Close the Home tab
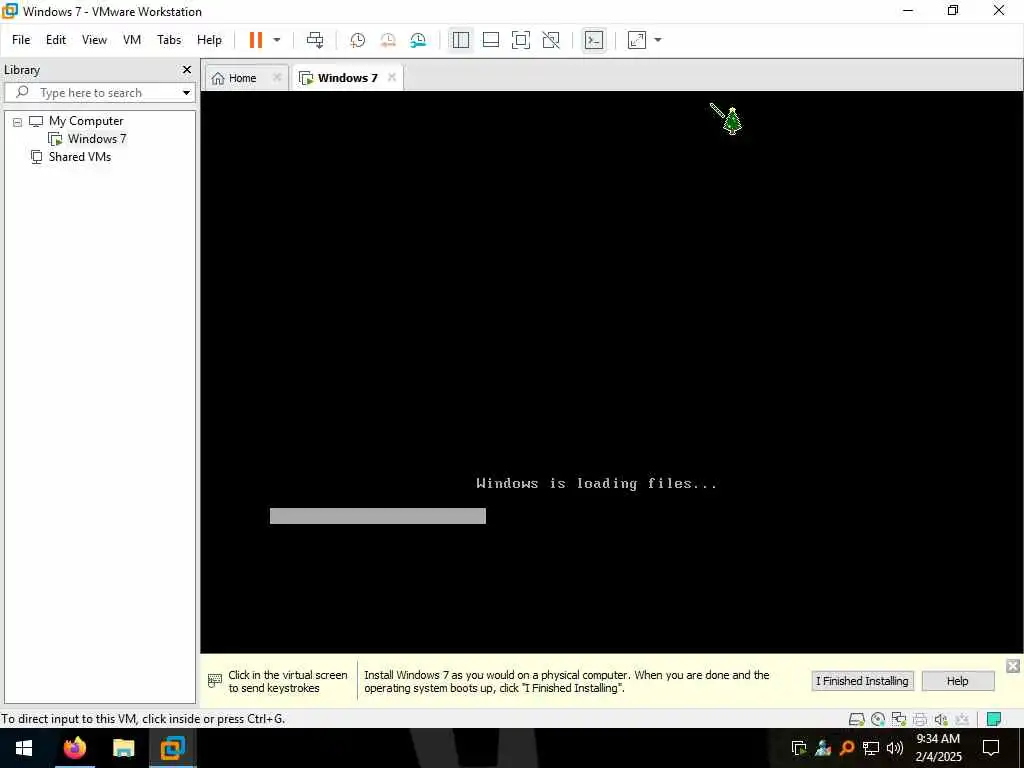The height and width of the screenshot is (768, 1024). (277, 77)
